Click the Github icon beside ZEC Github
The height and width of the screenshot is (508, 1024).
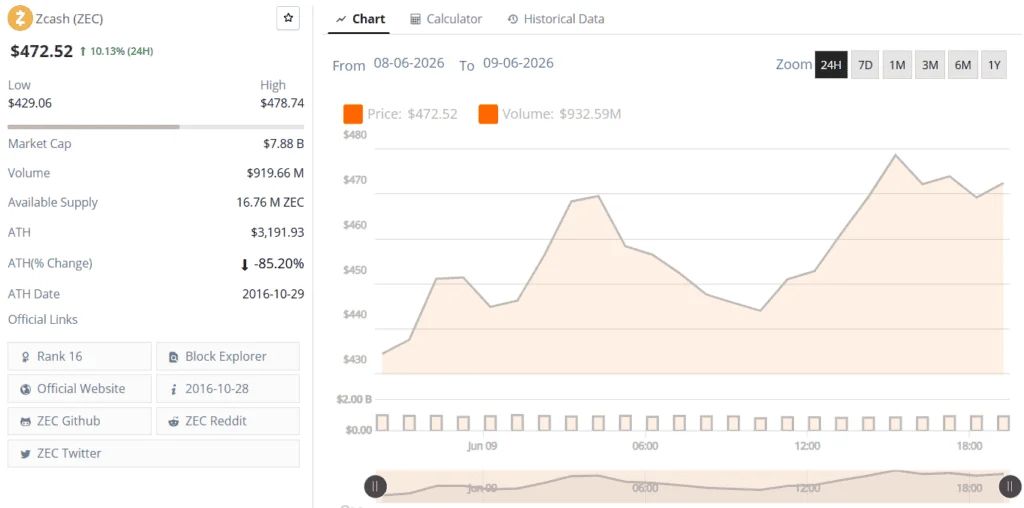click(x=25, y=422)
